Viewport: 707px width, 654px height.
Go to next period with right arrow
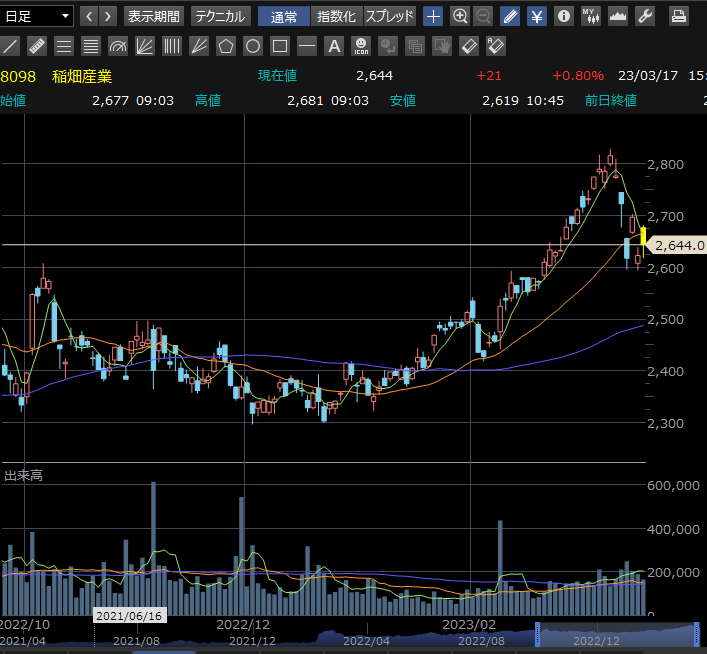click(108, 17)
